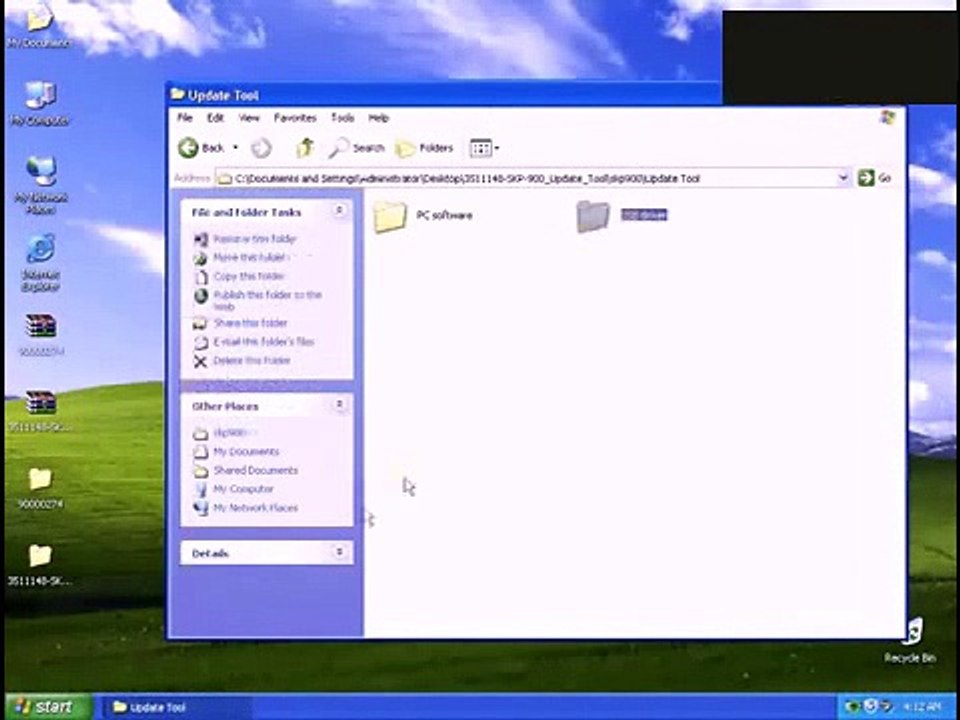960x720 pixels.
Task: Click the selected gray folder icon
Action: point(593,216)
